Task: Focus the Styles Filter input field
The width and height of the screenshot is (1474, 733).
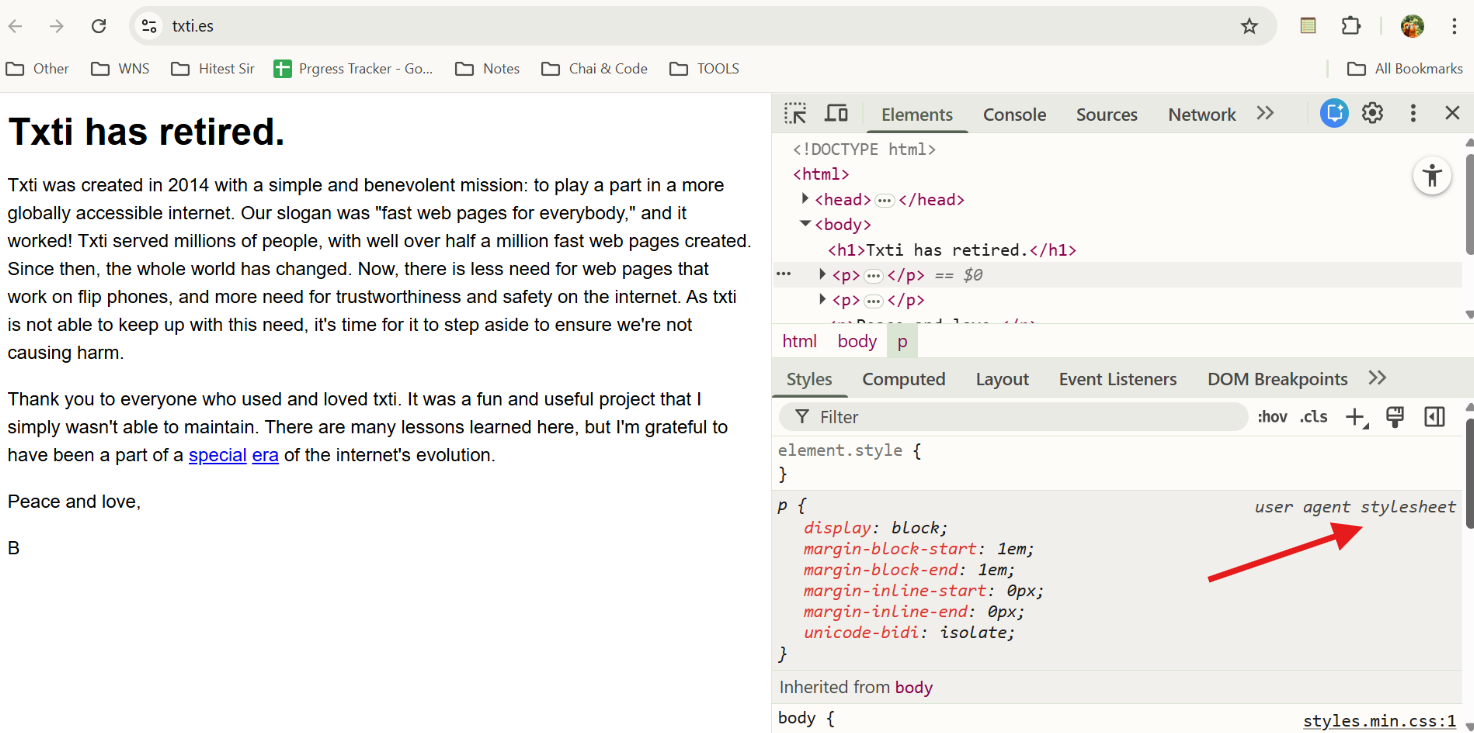Action: coord(1014,417)
